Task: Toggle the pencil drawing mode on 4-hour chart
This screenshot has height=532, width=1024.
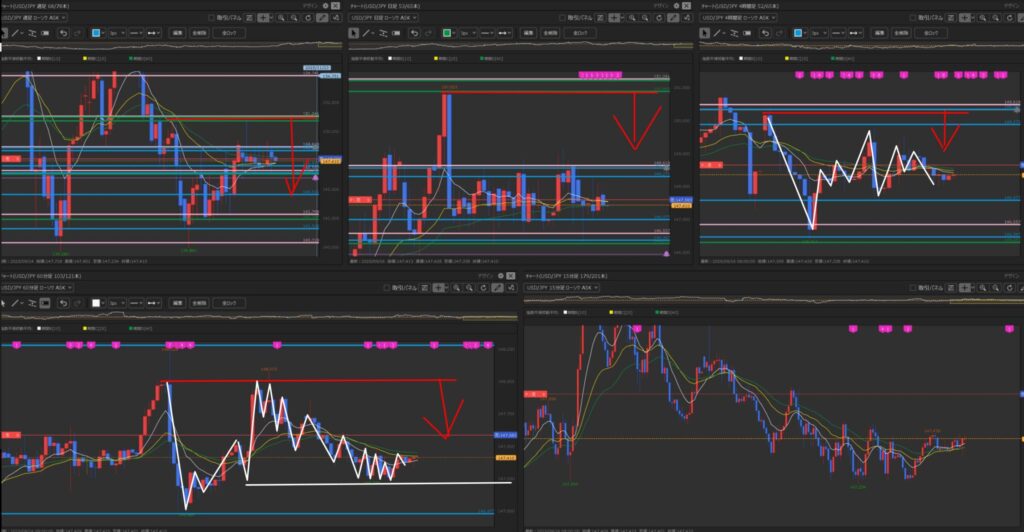Action: click(1021, 18)
